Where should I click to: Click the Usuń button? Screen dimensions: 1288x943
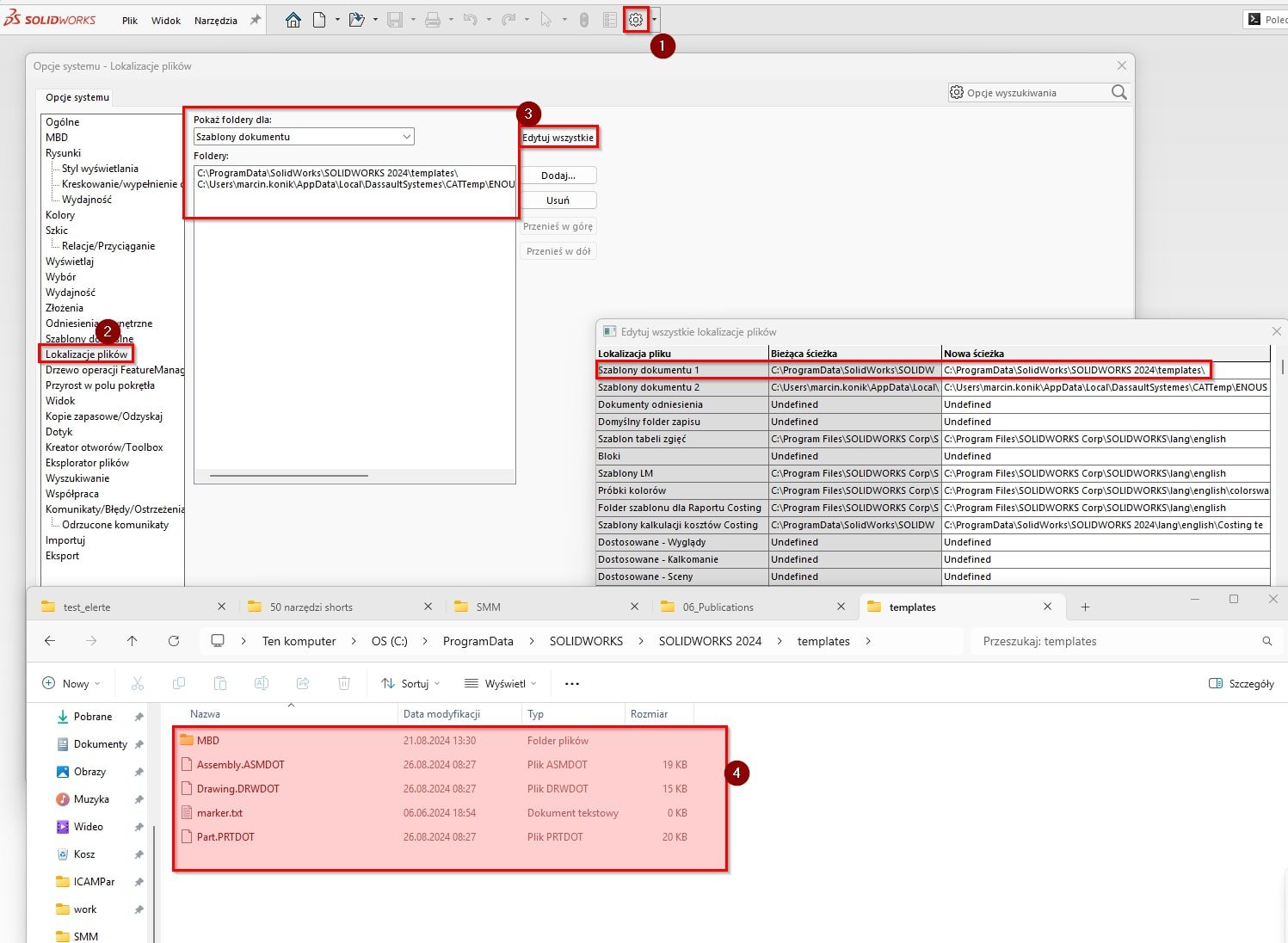click(558, 200)
